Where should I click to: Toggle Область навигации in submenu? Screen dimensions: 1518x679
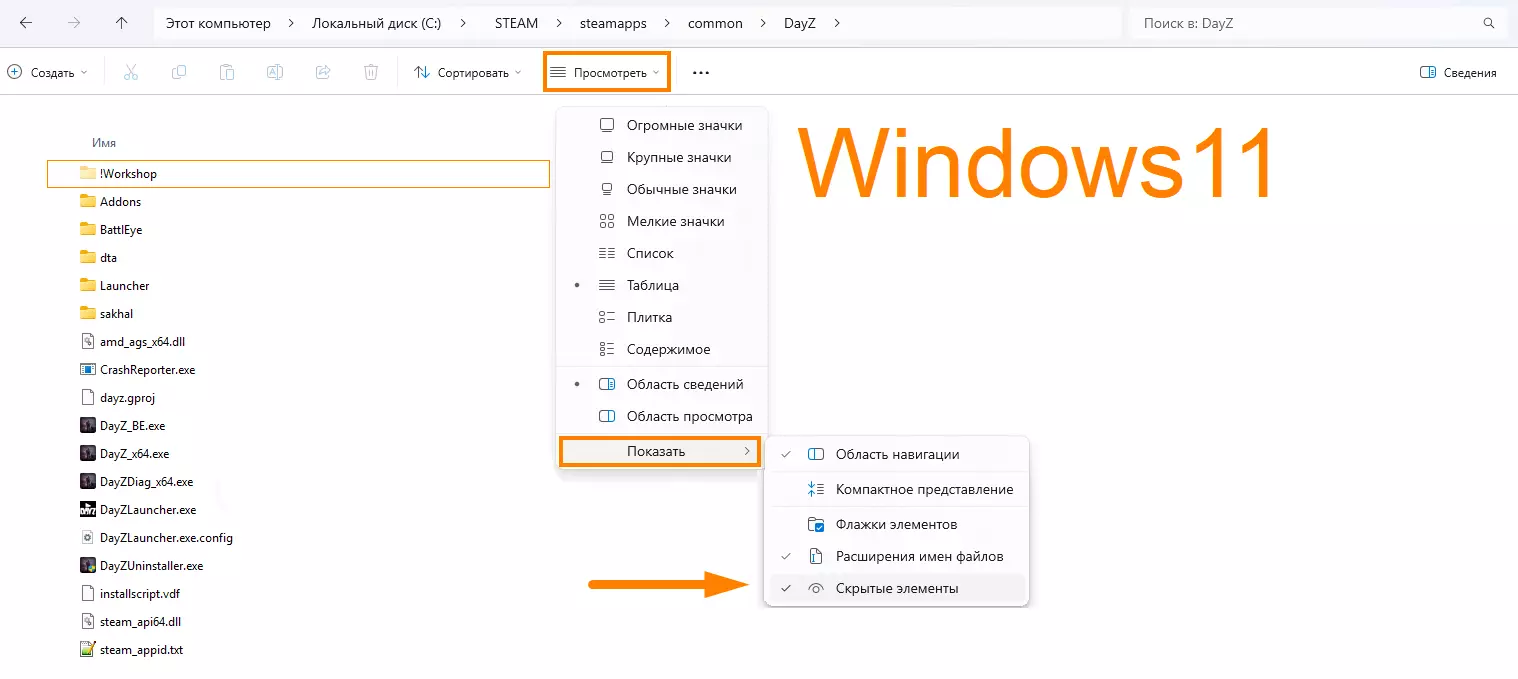[896, 454]
